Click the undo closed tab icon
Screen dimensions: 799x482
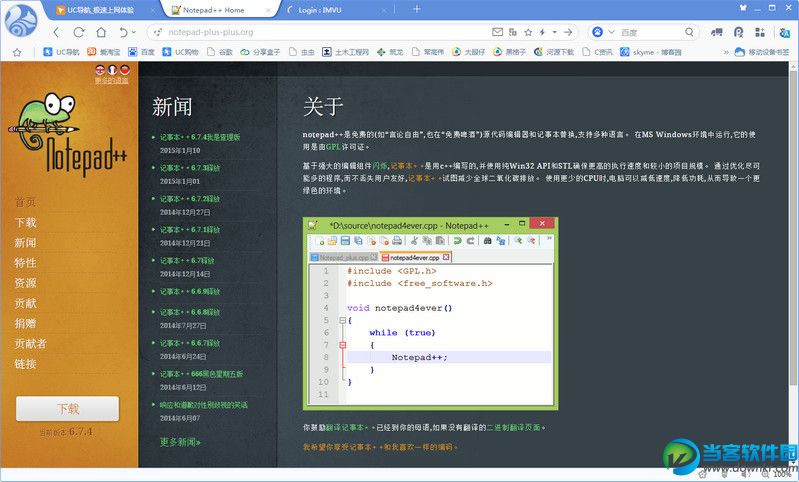coord(123,32)
